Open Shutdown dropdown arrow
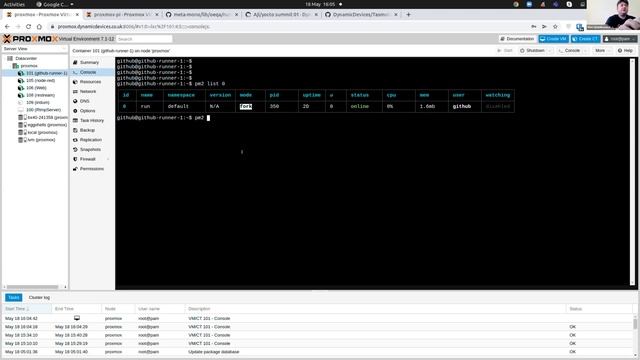Viewport: 640px width, 360px height. click(x=550, y=51)
